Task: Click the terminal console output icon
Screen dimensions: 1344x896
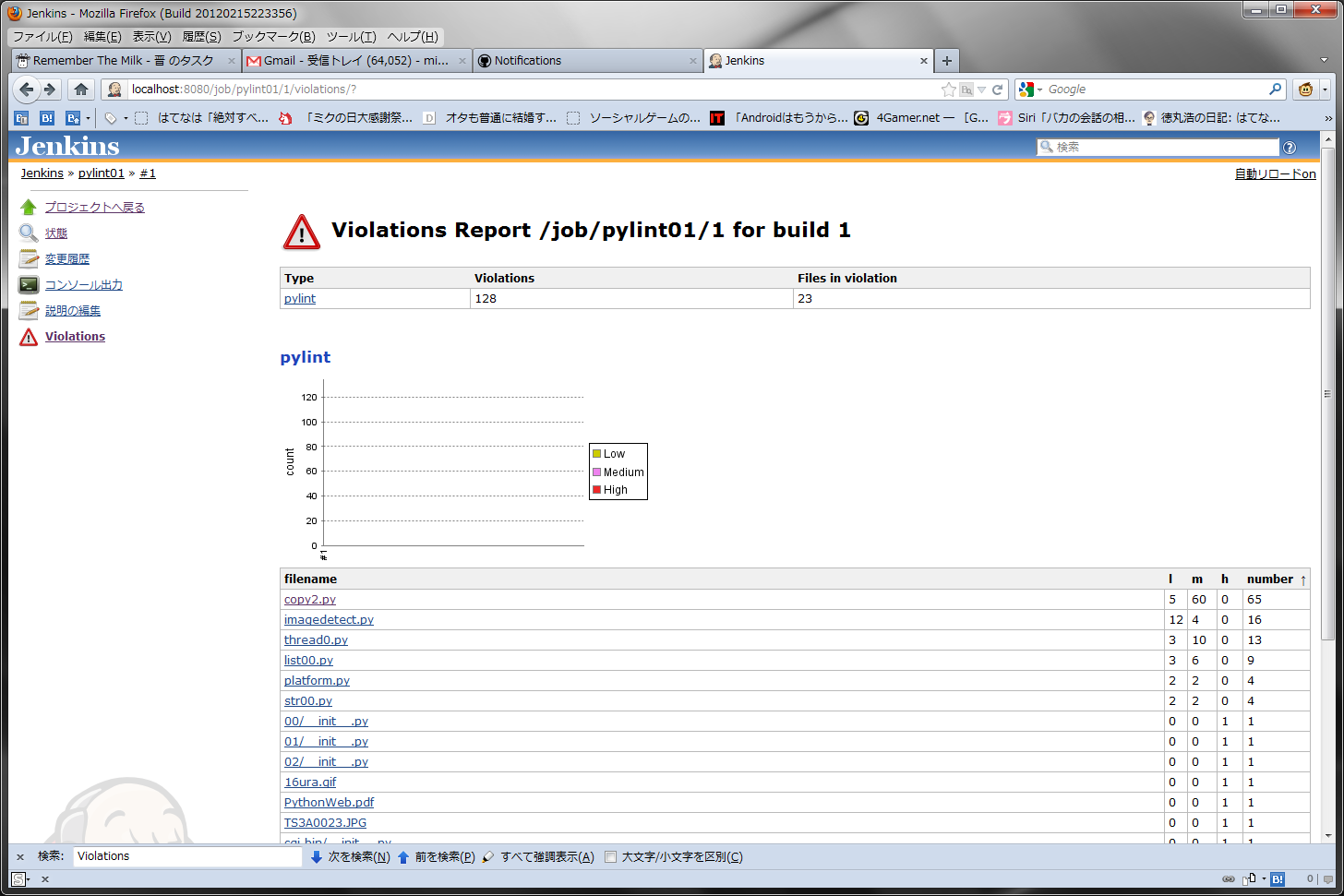Action: [x=29, y=285]
